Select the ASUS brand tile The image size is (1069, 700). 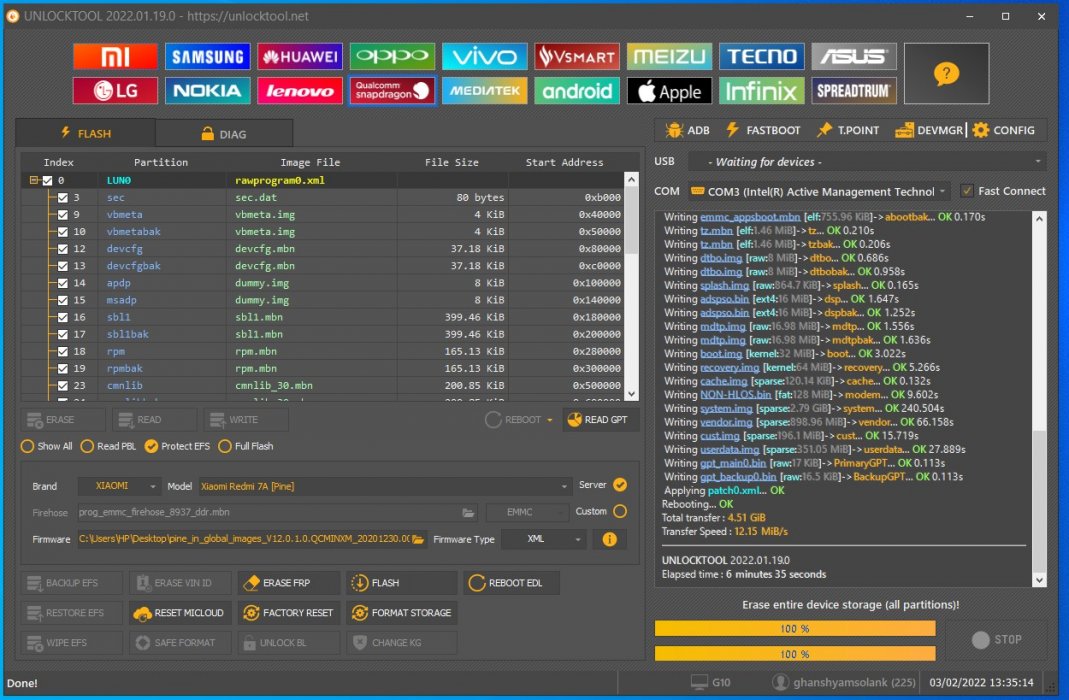tap(854, 57)
